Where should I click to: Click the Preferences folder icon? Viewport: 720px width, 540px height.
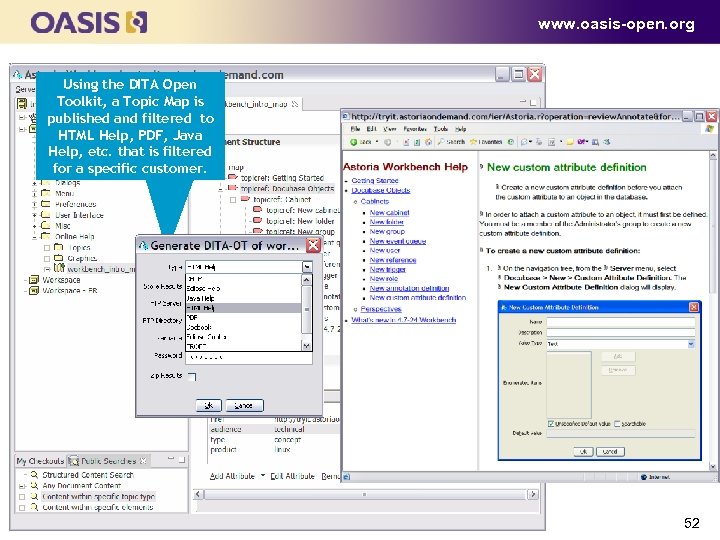(x=45, y=204)
